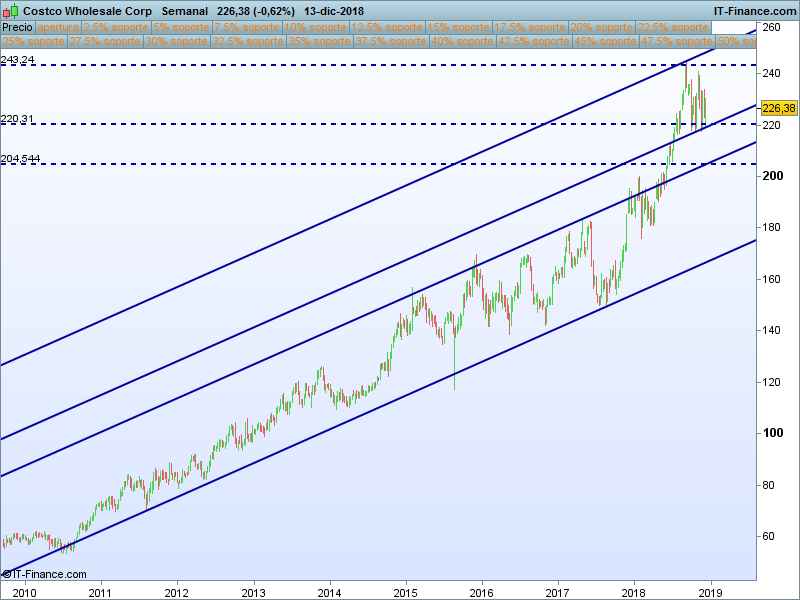Click the Costco Wholesale Corp title
The height and width of the screenshot is (600, 800).
coord(87,11)
